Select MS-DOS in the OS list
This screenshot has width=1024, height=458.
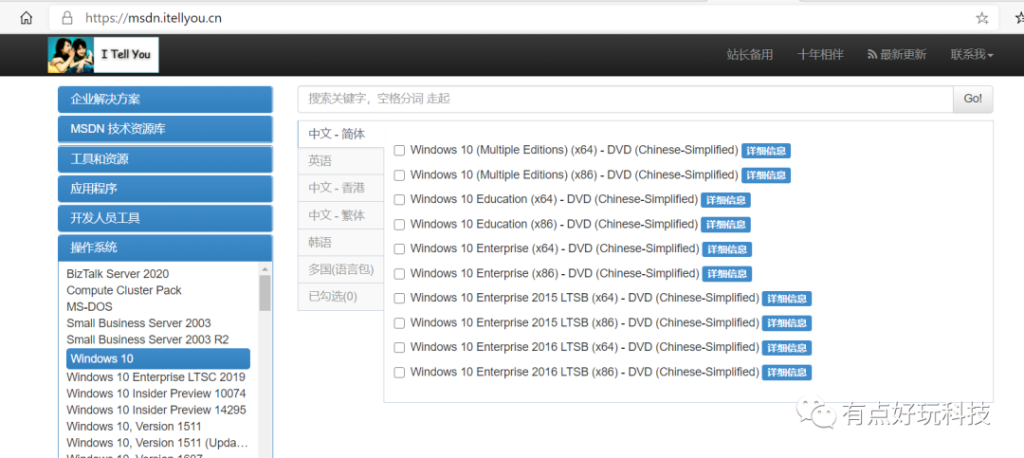coord(89,306)
